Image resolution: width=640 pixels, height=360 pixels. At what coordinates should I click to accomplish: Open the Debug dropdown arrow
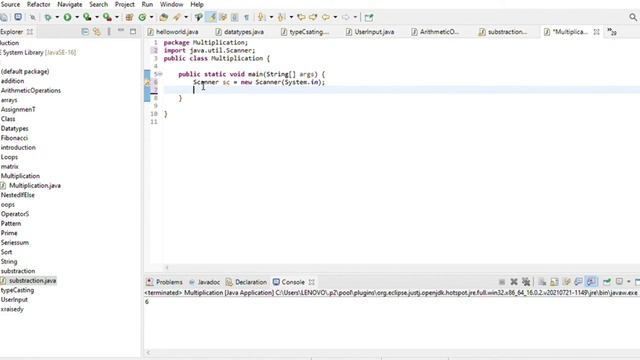[x=57, y=17]
